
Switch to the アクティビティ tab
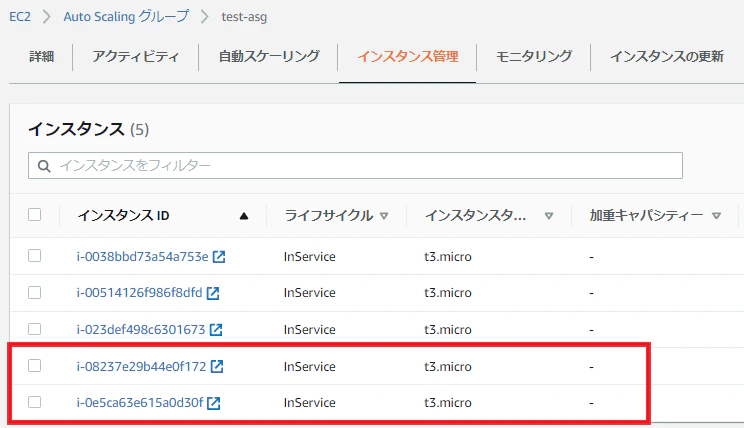[x=136, y=56]
